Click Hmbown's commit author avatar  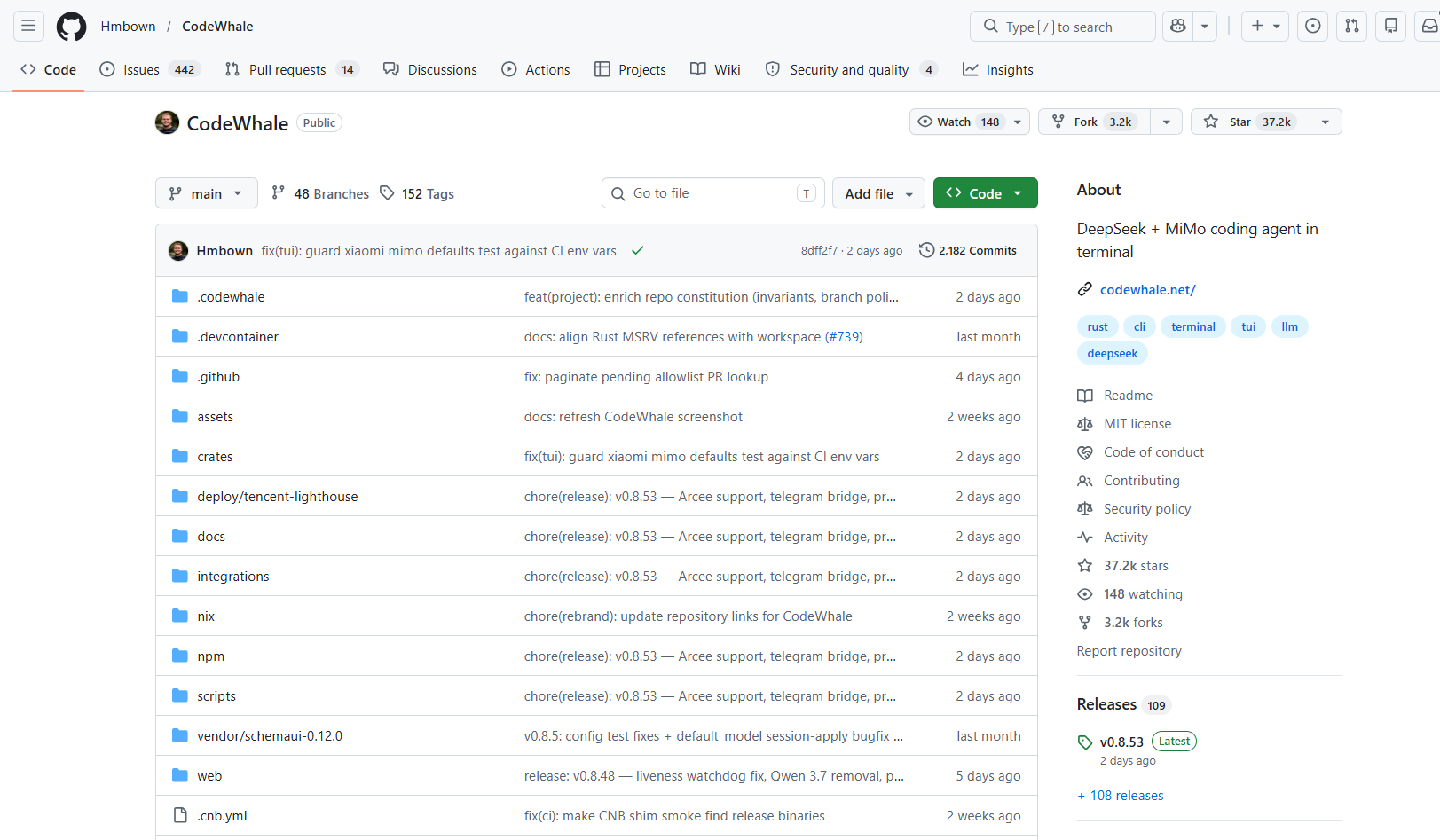click(178, 251)
